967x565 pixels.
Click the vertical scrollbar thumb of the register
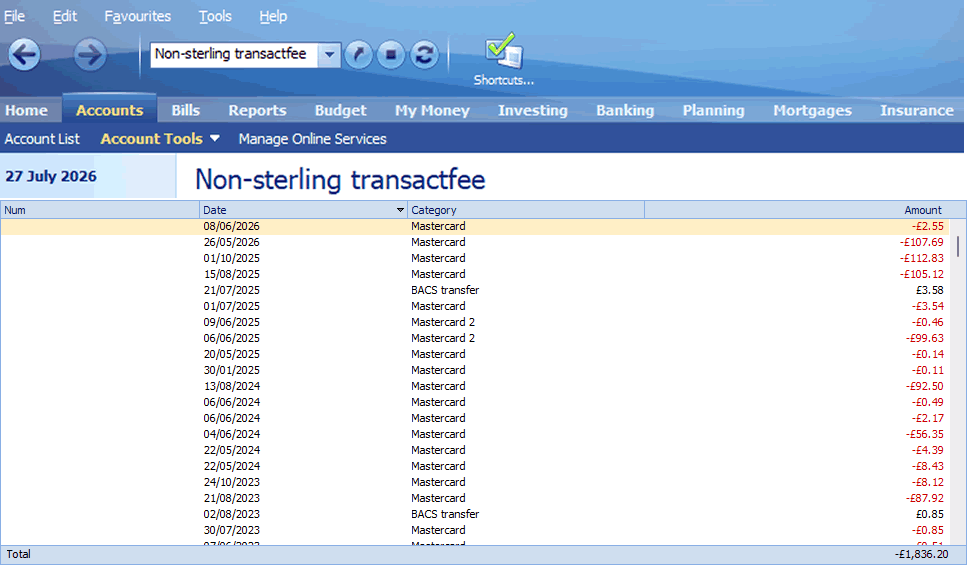958,246
